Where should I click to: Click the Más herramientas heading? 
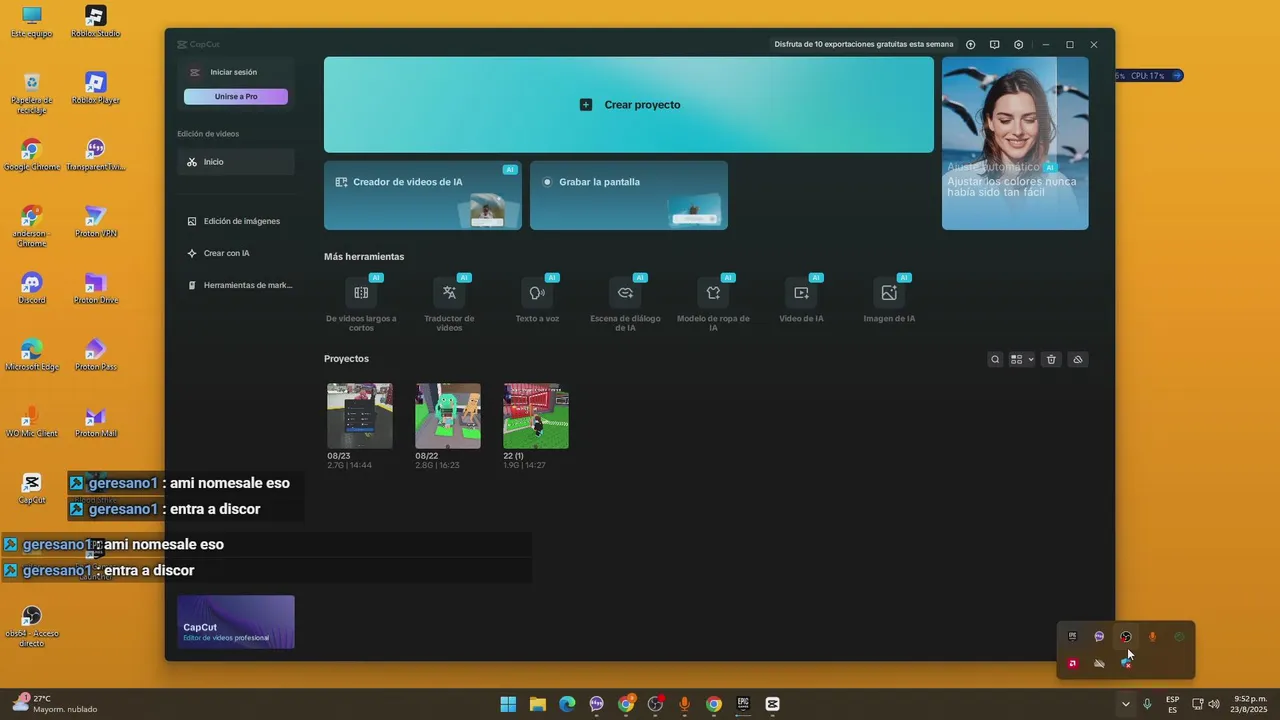(364, 257)
